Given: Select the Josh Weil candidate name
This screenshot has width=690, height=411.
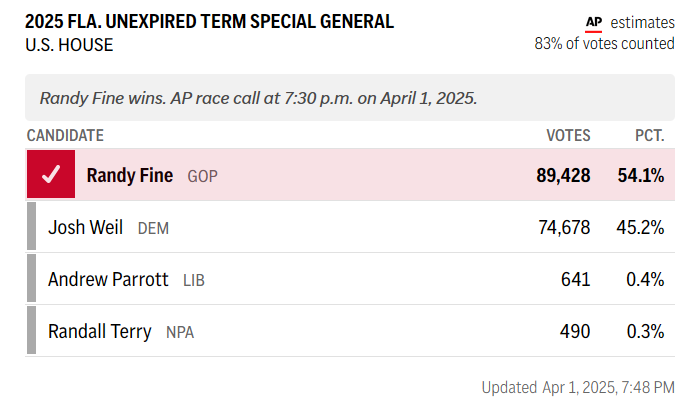Looking at the screenshot, I should pyautogui.click(x=85, y=228).
